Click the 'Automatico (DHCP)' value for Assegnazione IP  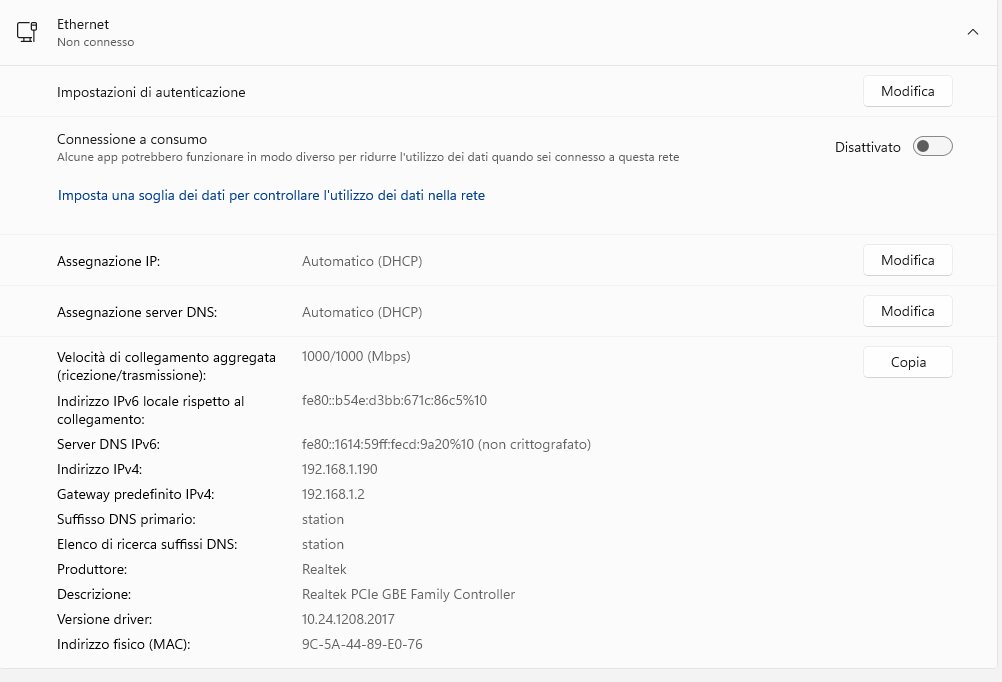(361, 261)
